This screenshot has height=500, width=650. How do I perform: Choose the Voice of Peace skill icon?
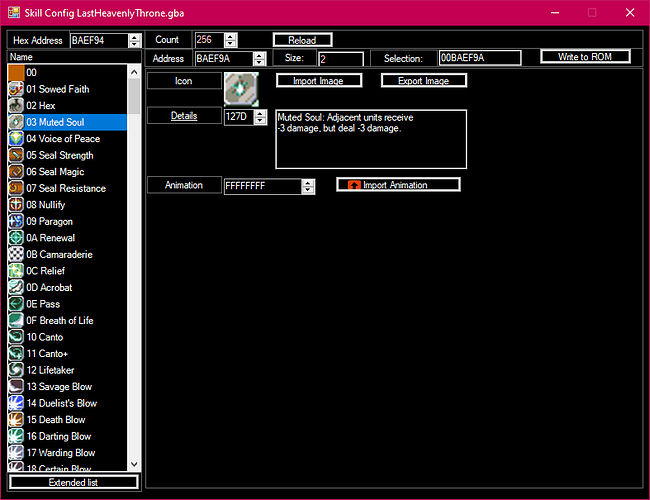point(16,138)
